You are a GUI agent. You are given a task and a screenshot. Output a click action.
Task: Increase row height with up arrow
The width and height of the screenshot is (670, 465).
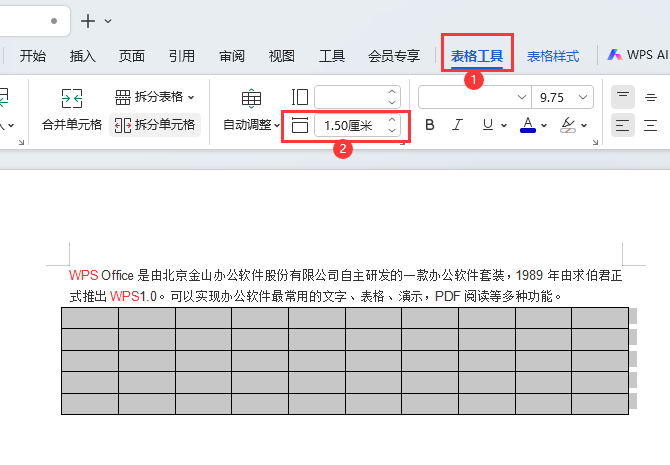(x=392, y=120)
